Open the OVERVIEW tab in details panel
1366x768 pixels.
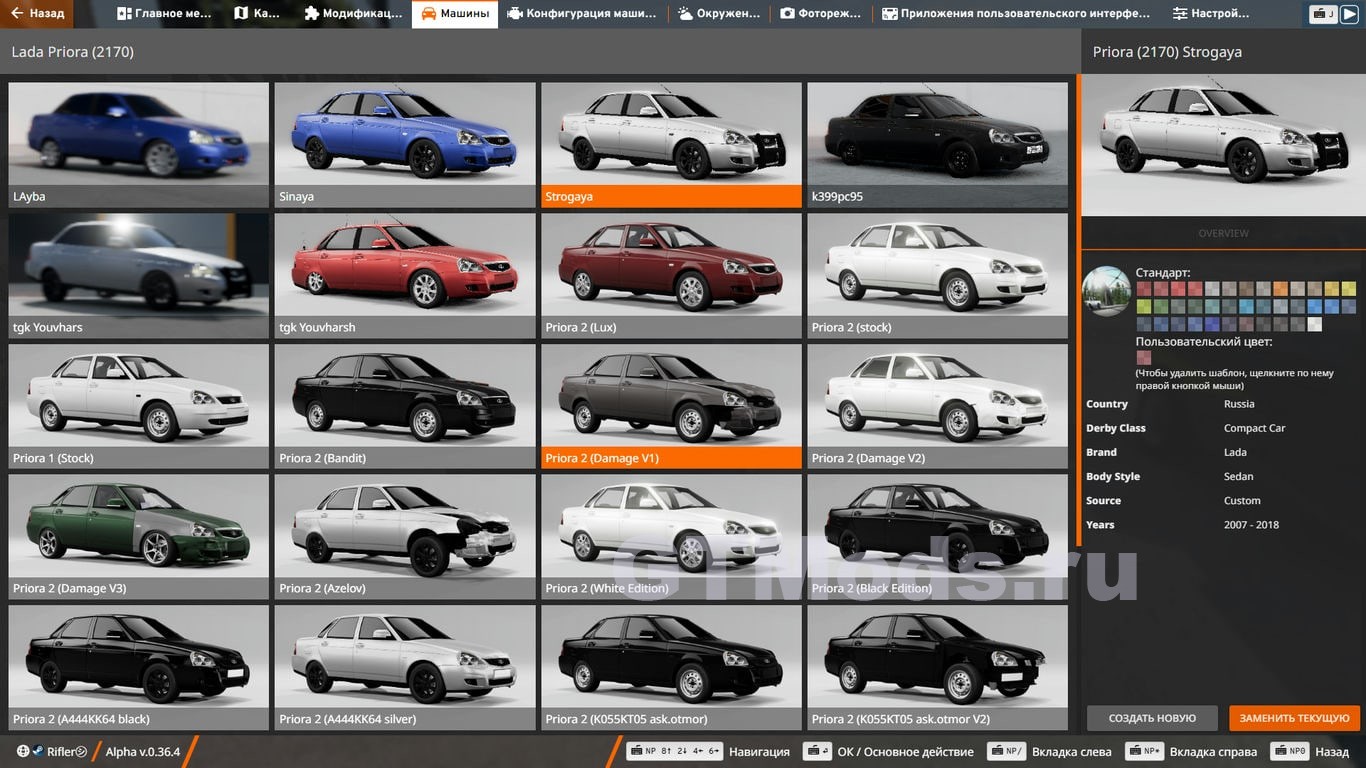(x=1223, y=233)
